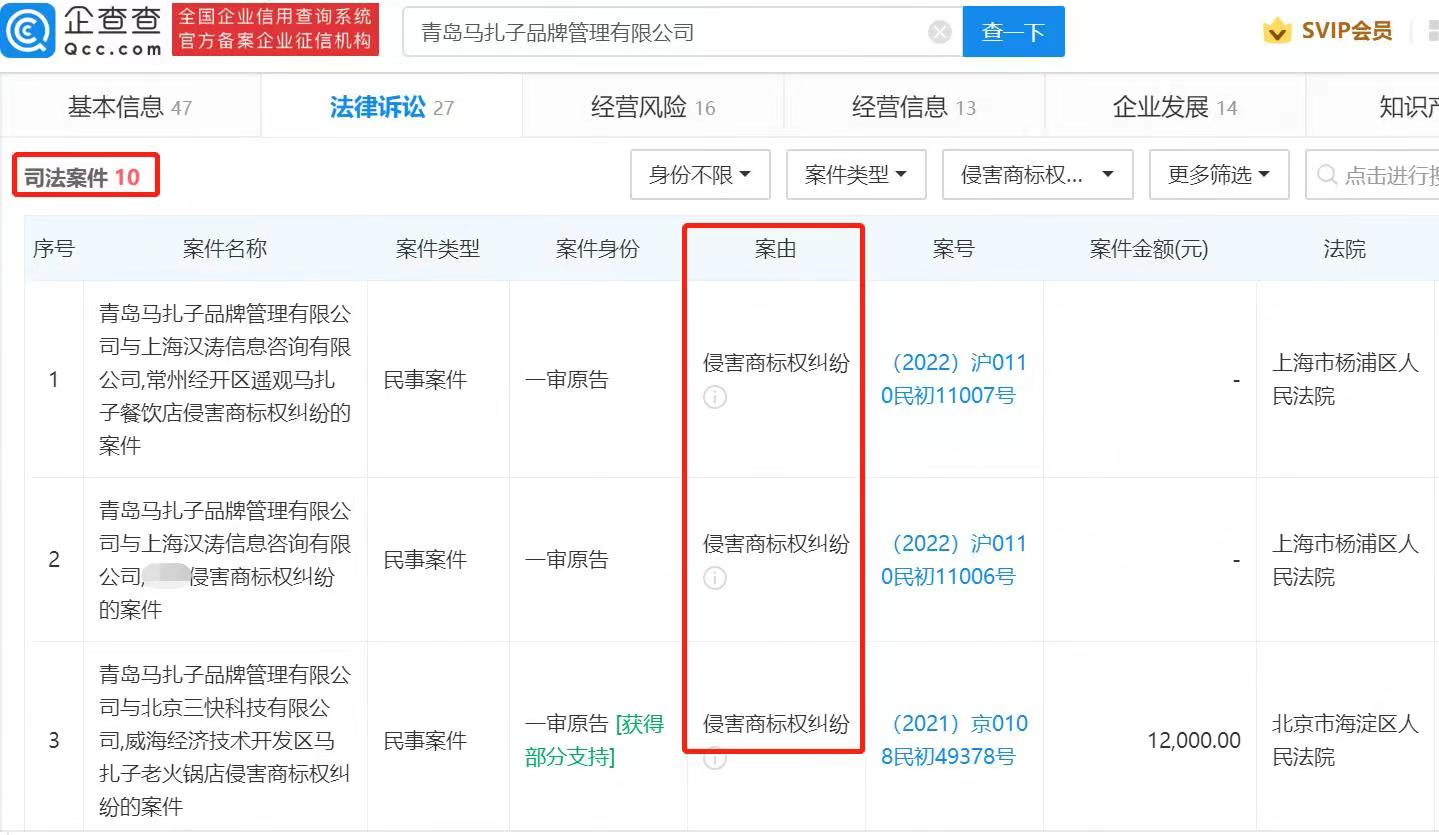Click the 案件金额(元) column header
This screenshot has height=835, width=1439.
[1149, 249]
